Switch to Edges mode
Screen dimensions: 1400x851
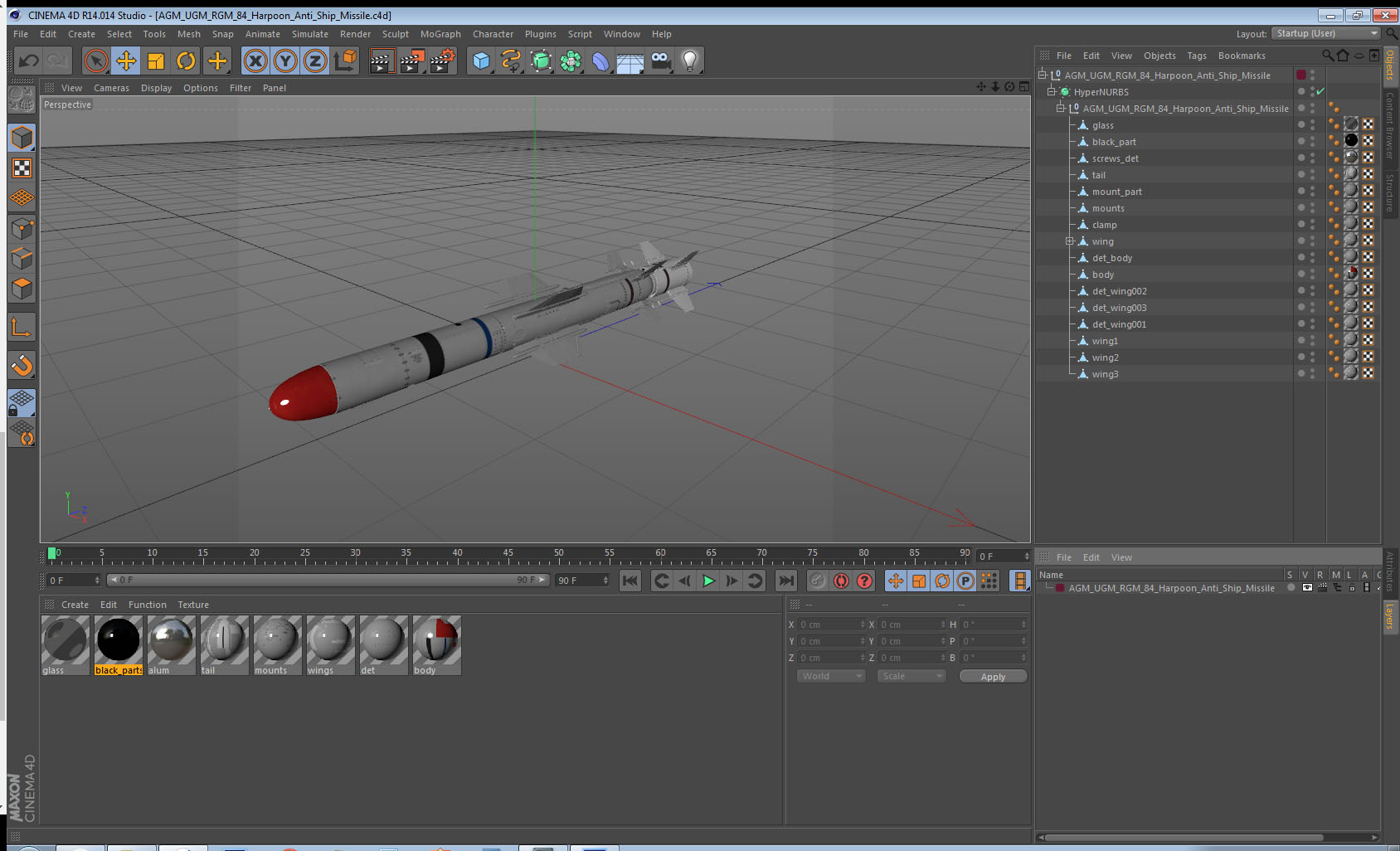tap(22, 258)
